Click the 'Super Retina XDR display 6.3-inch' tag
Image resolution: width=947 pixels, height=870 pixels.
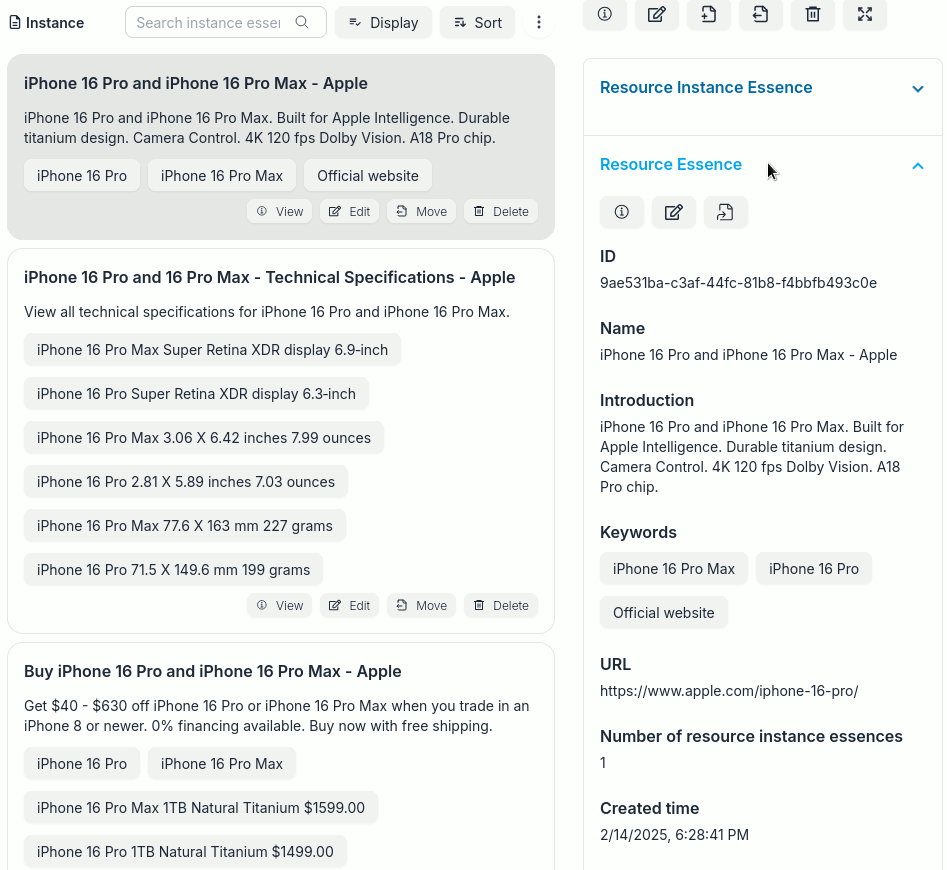196,394
